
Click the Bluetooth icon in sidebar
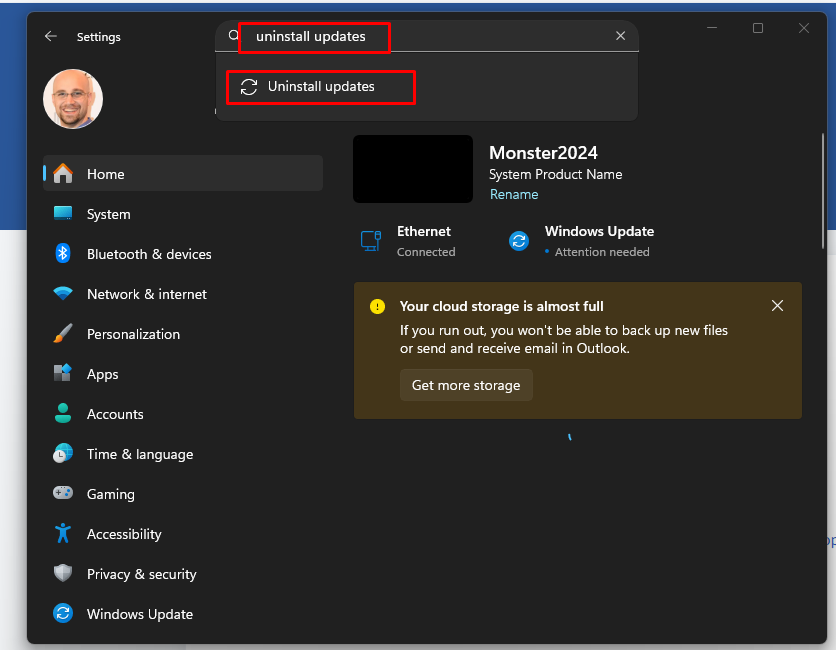tap(63, 253)
